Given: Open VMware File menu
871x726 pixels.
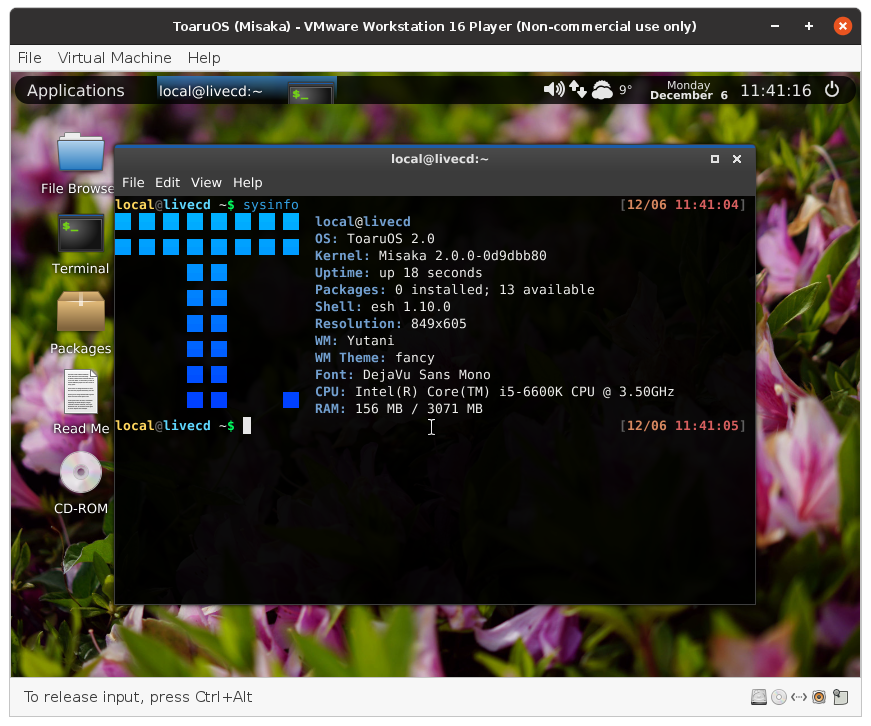Looking at the screenshot, I should [29, 58].
